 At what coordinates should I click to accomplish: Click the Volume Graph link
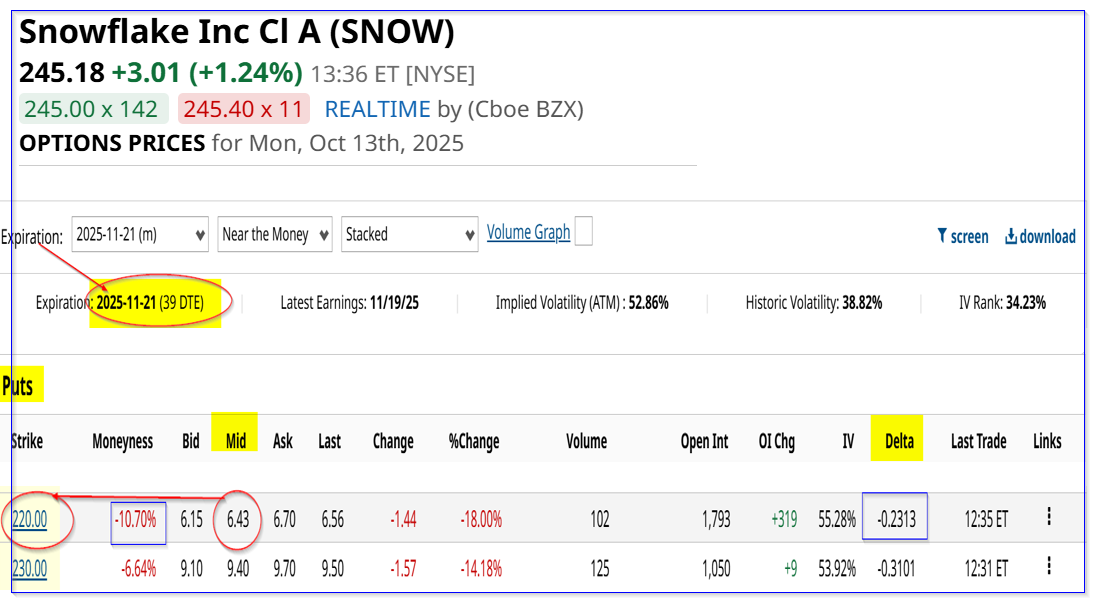coord(528,232)
